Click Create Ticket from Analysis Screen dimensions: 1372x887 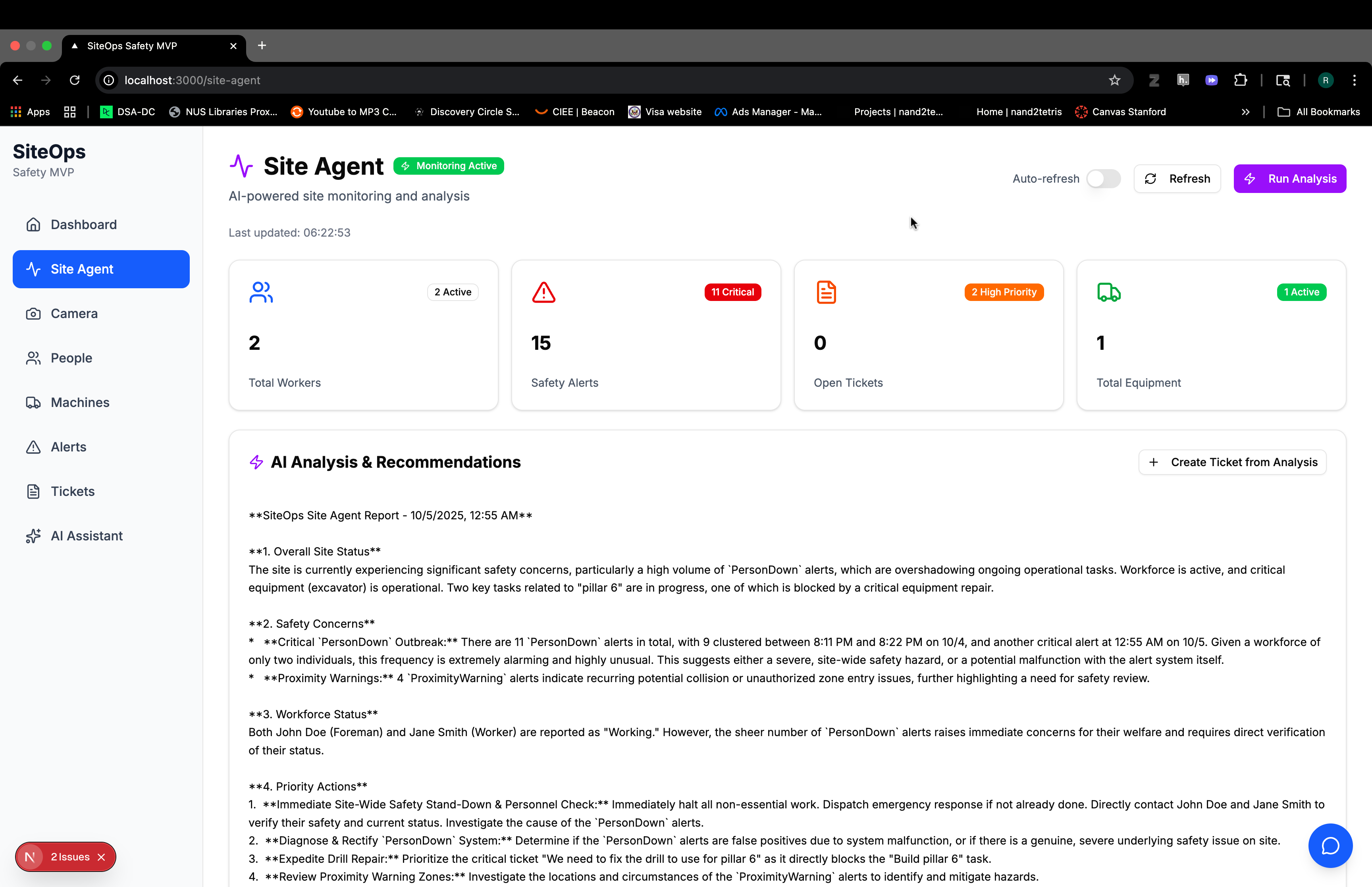click(x=1232, y=462)
